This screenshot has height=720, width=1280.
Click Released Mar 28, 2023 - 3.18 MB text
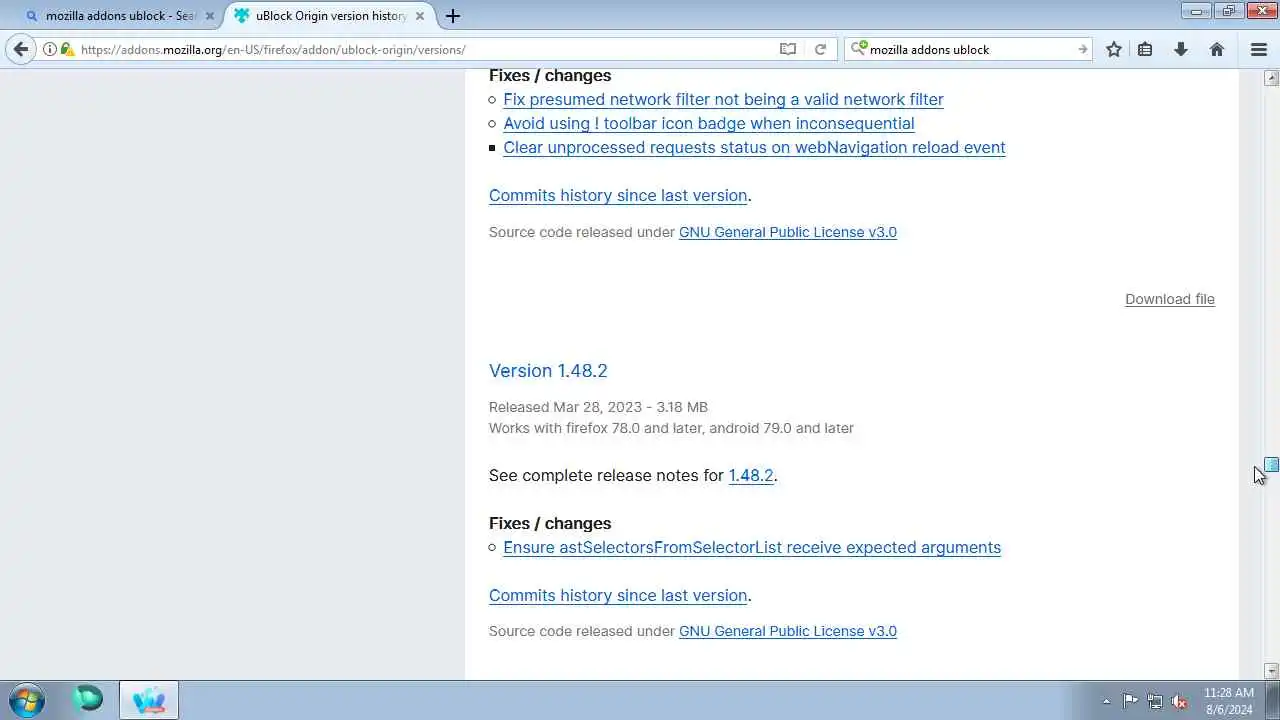tap(598, 407)
